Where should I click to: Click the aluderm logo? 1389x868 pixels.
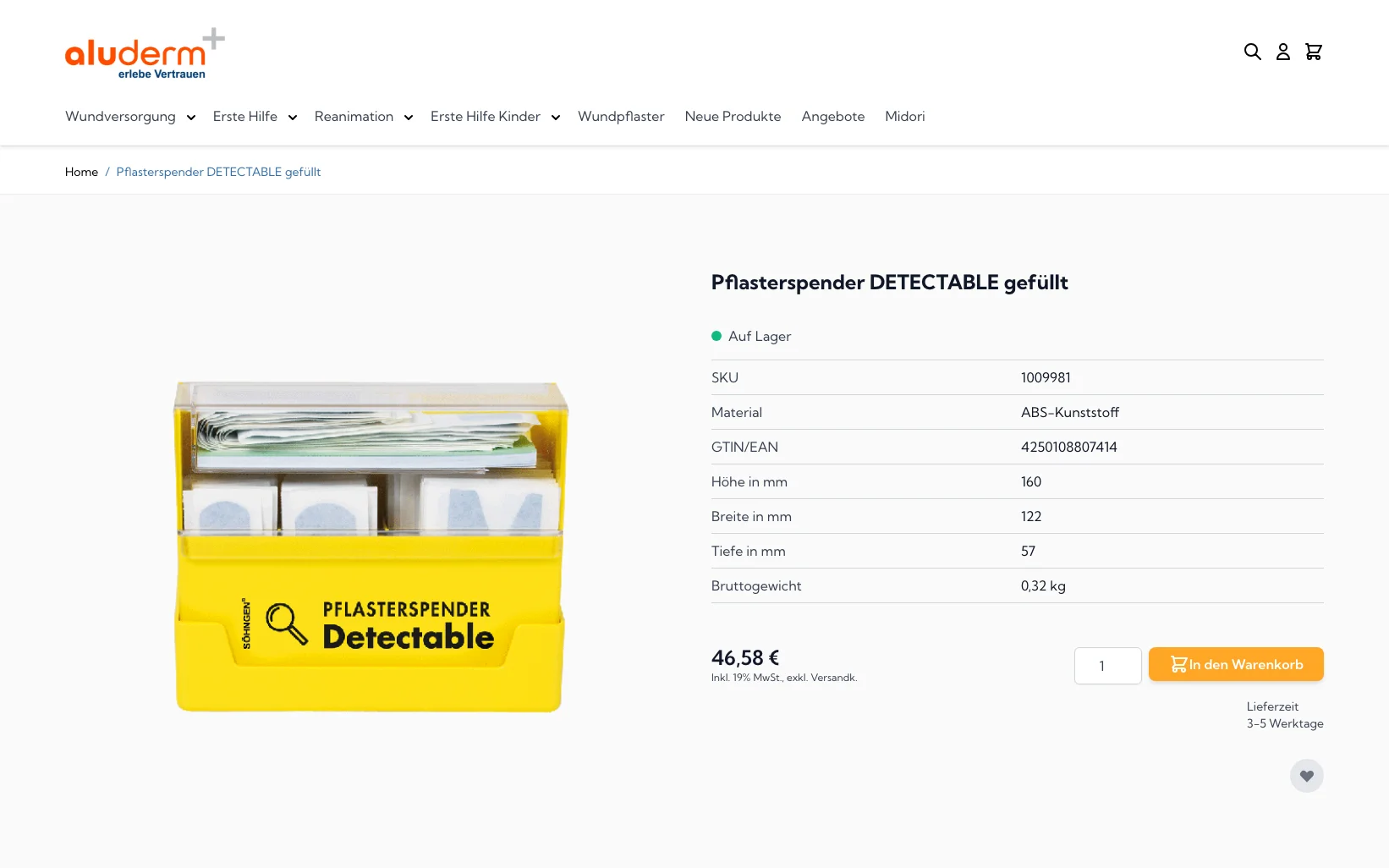point(145,53)
